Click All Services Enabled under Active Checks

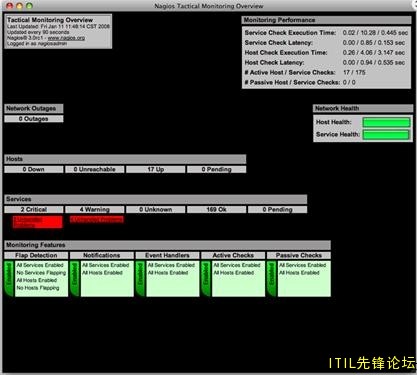tap(237, 265)
